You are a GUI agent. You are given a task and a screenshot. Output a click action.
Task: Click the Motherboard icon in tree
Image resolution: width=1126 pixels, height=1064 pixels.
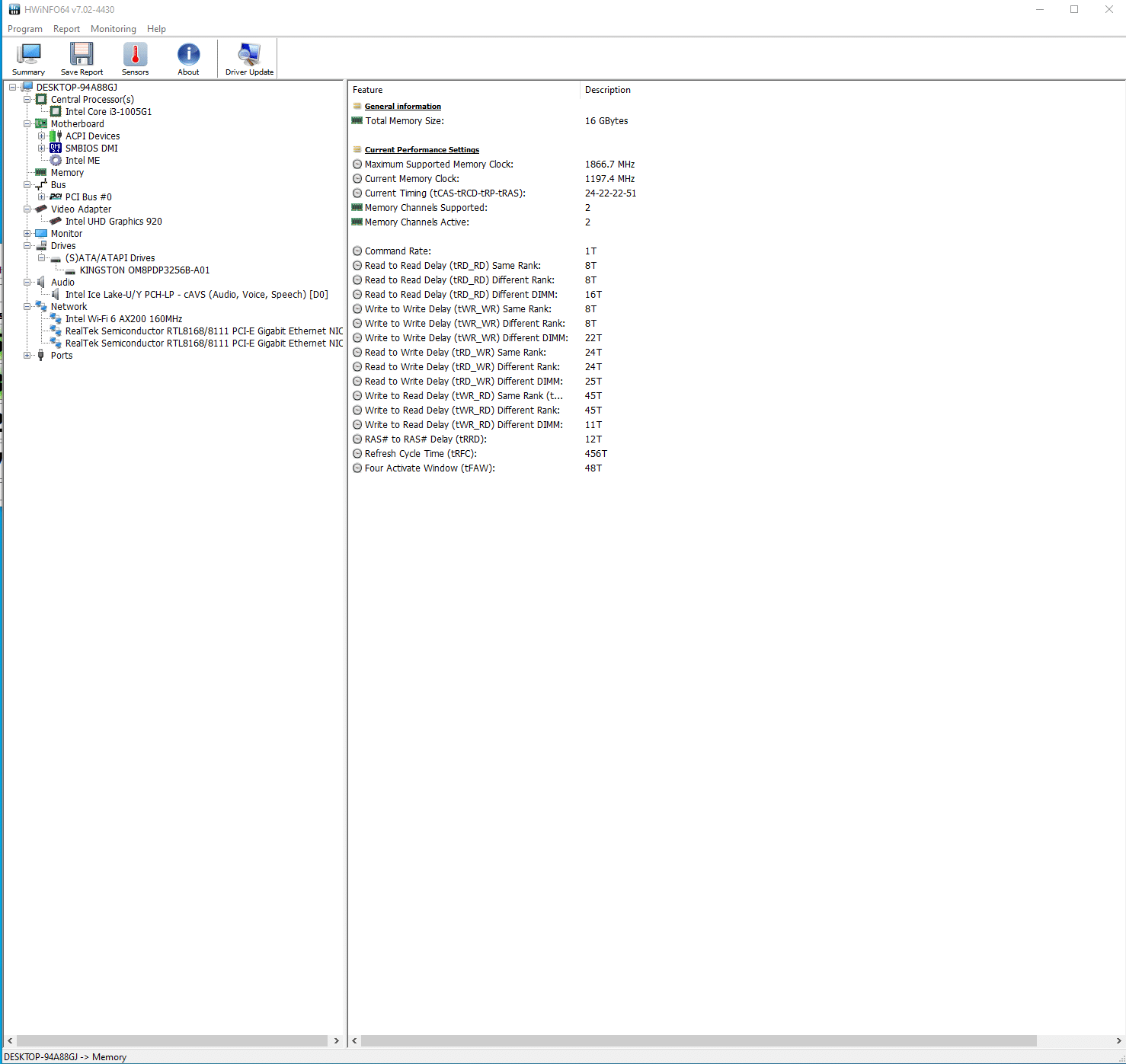coord(41,123)
